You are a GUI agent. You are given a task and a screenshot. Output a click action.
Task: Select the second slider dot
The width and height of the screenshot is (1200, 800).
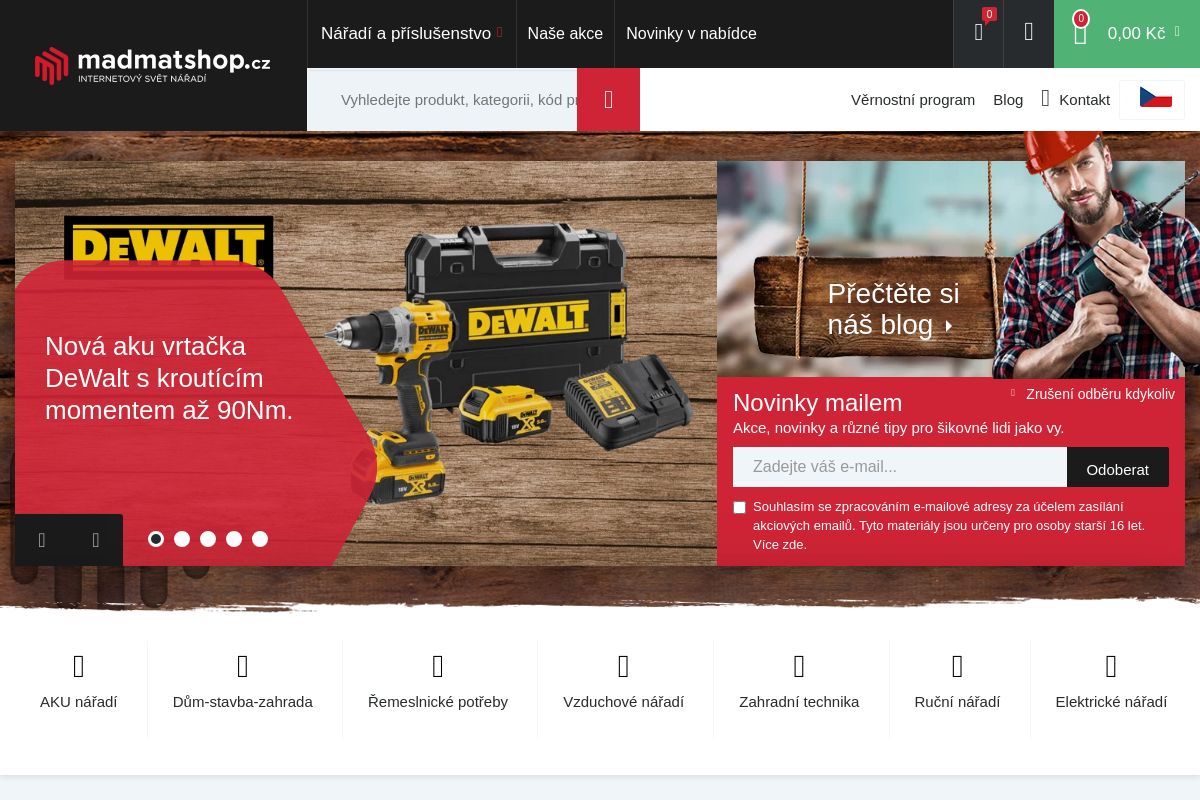(x=182, y=539)
